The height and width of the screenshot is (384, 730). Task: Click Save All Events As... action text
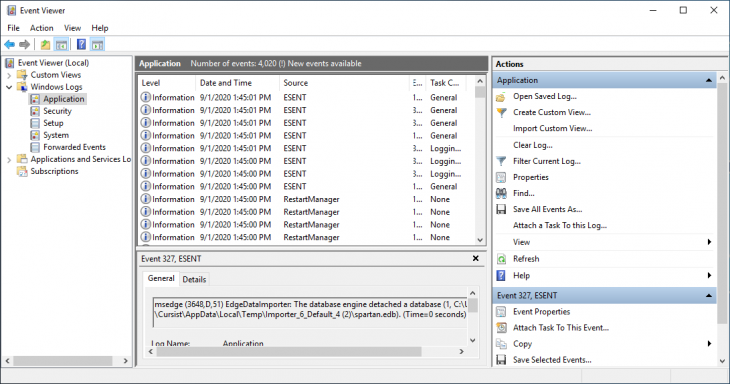[x=548, y=209]
